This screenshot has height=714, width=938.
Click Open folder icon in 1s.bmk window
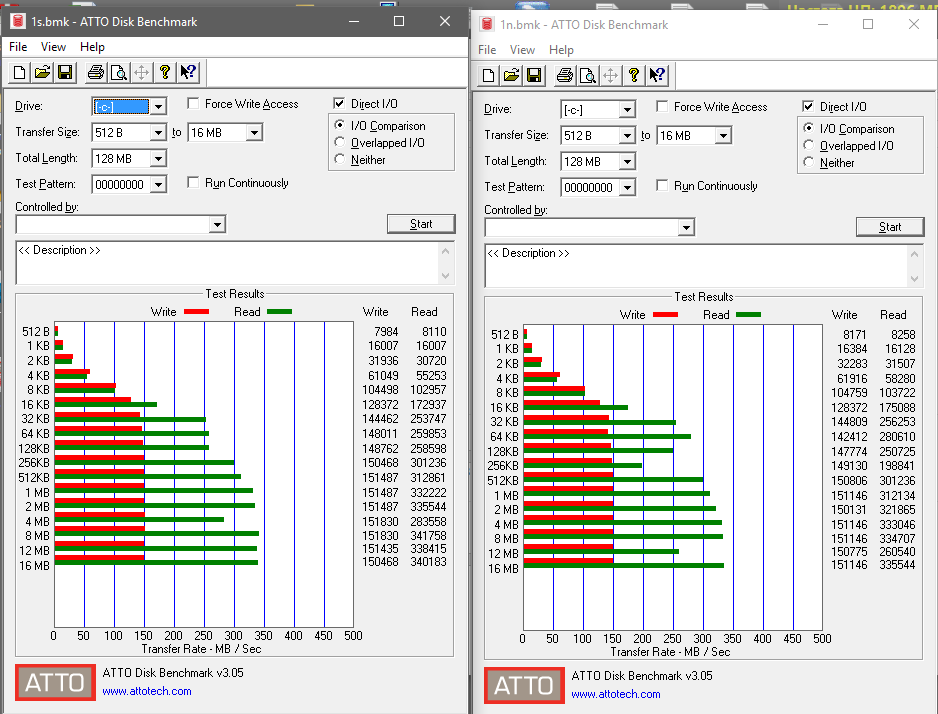point(42,73)
